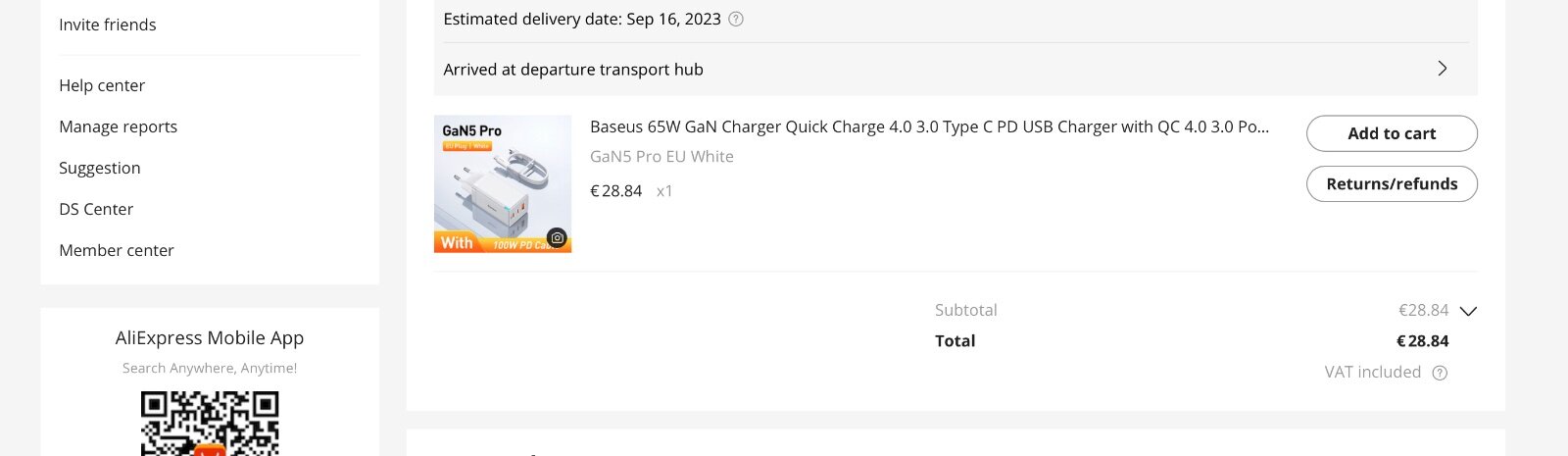Open the Suggestion sidebar link

pos(100,168)
